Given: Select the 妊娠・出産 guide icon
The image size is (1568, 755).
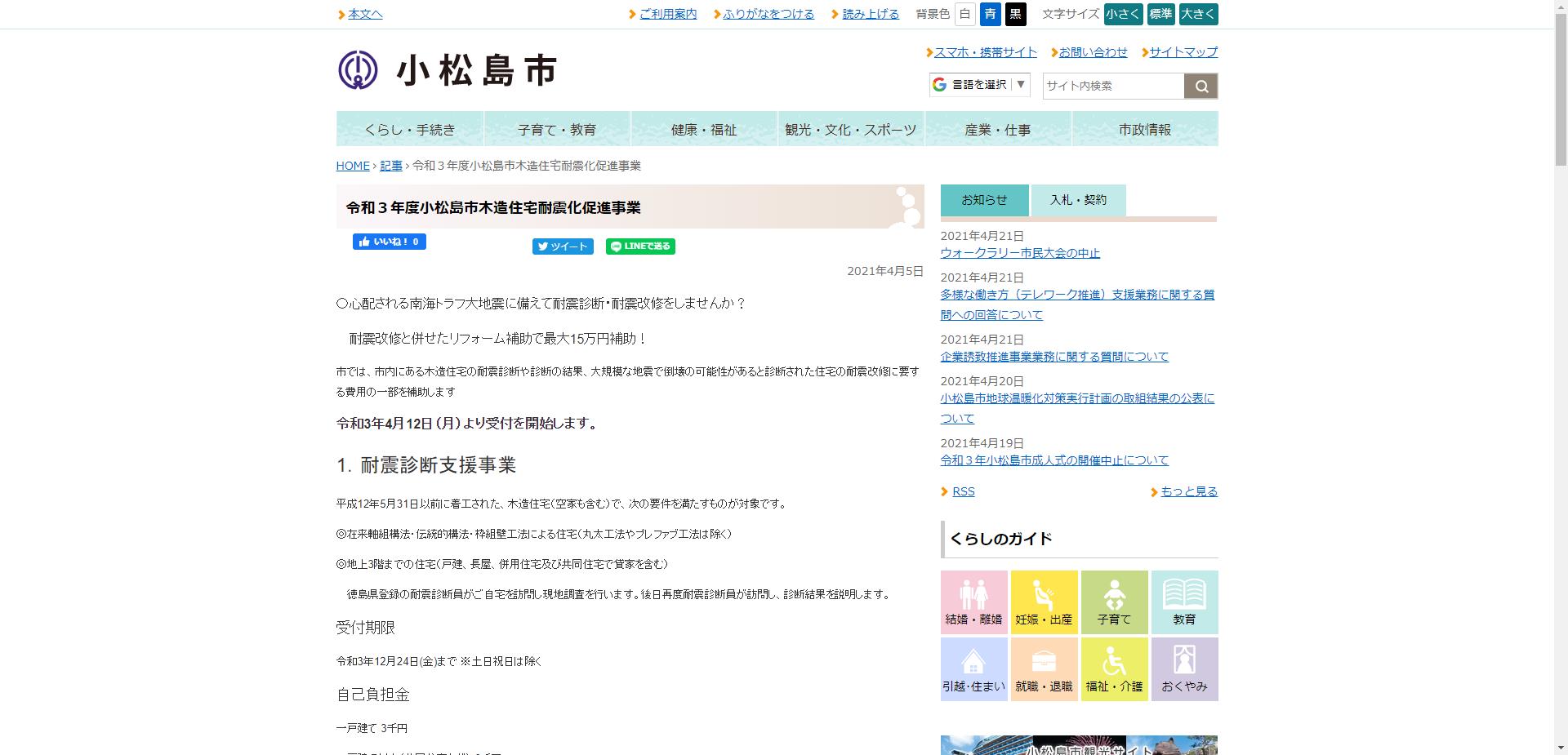Looking at the screenshot, I should tap(1044, 602).
